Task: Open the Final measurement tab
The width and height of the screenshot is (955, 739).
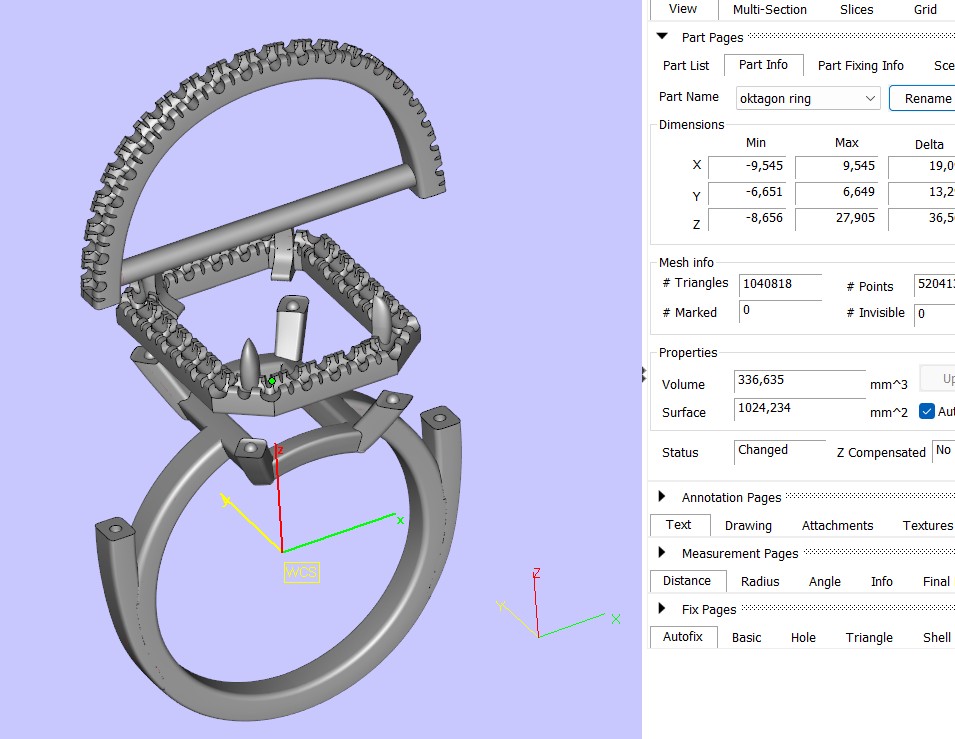Action: tap(936, 582)
